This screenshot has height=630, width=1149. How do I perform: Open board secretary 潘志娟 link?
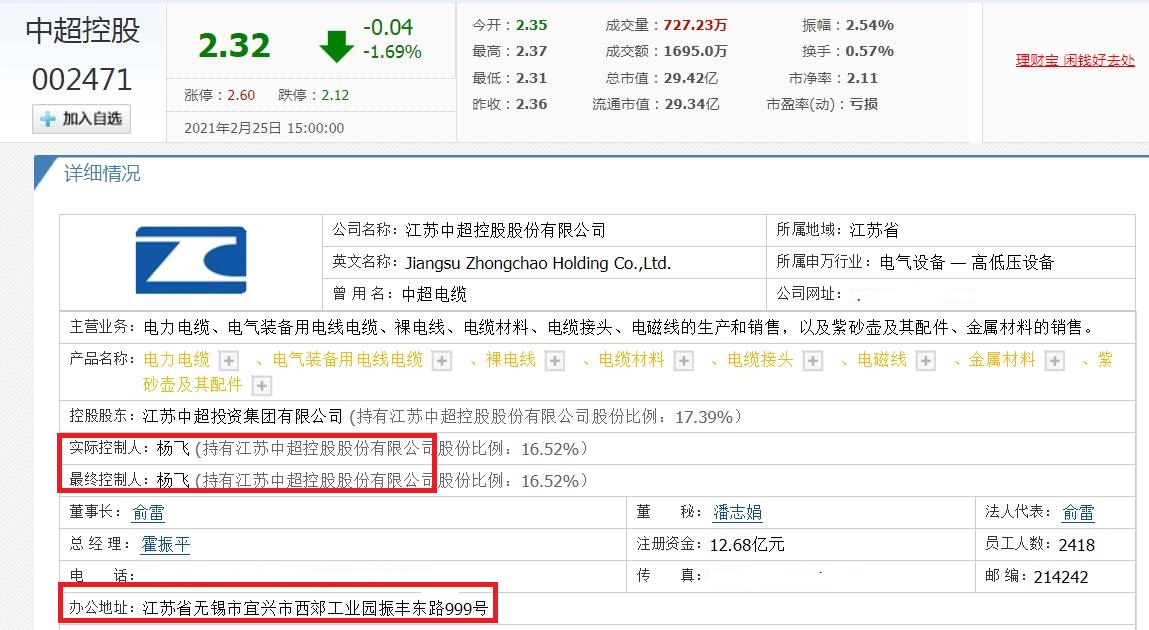[737, 512]
